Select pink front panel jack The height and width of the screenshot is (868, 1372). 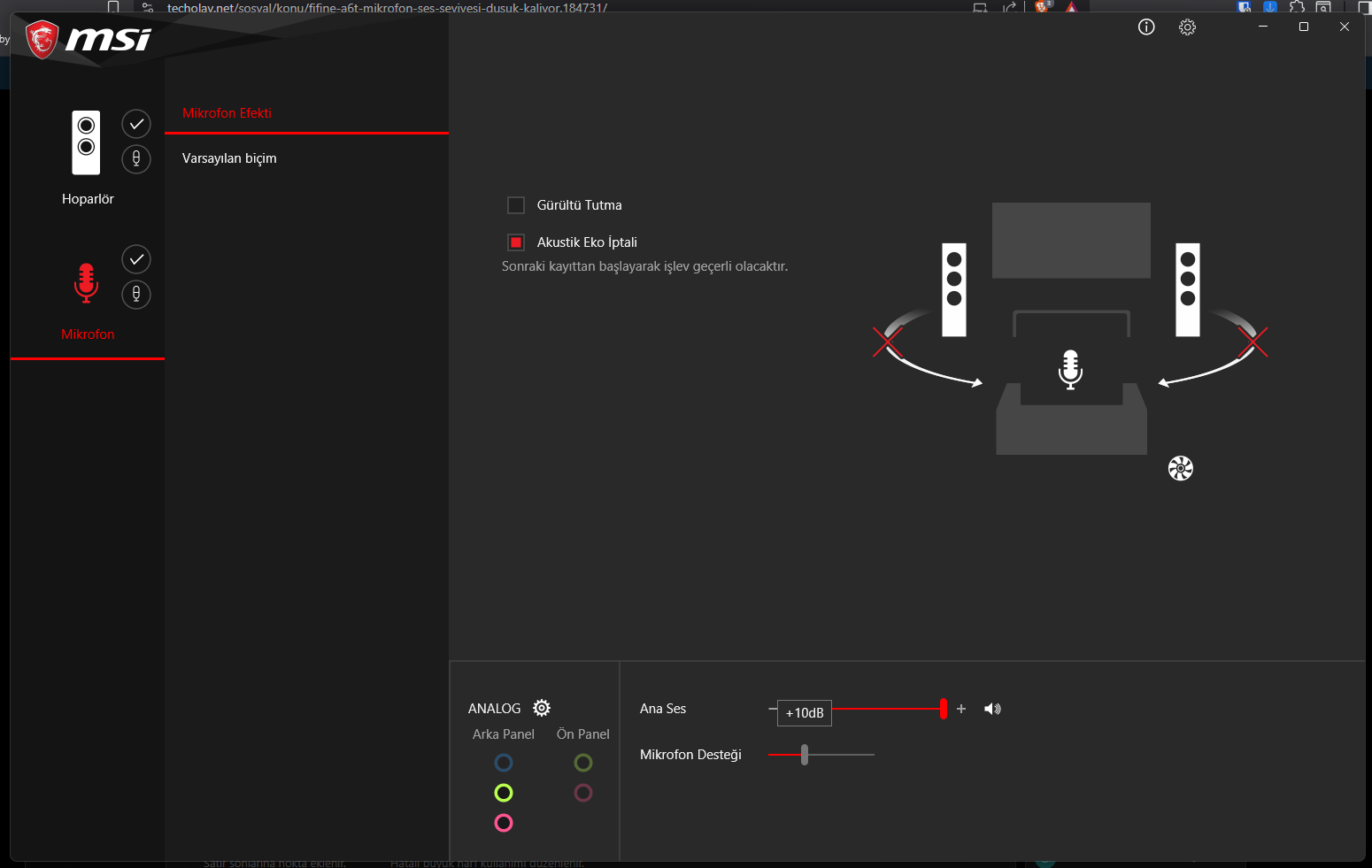point(583,793)
